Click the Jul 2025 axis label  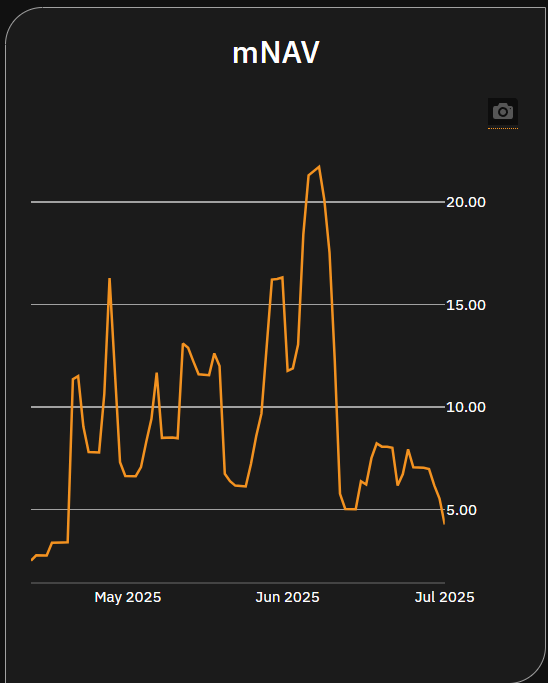point(444,597)
